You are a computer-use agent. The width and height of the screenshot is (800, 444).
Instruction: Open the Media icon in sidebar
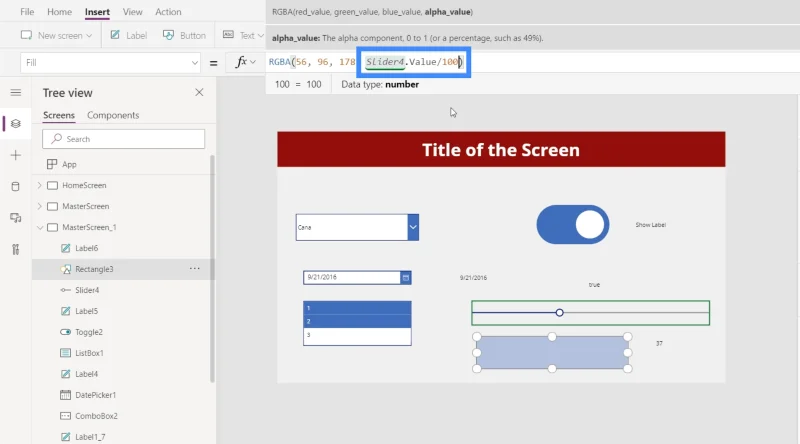click(16, 218)
